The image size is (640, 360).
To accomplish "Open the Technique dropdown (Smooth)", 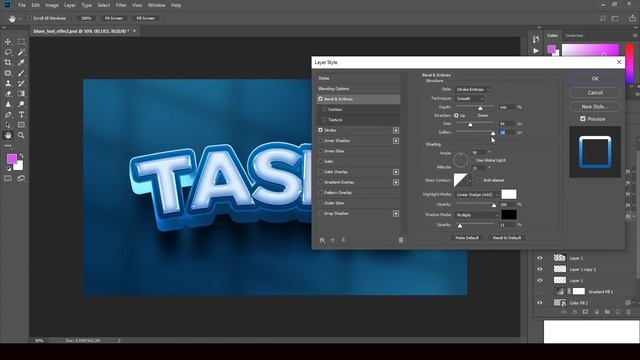I will [x=470, y=98].
